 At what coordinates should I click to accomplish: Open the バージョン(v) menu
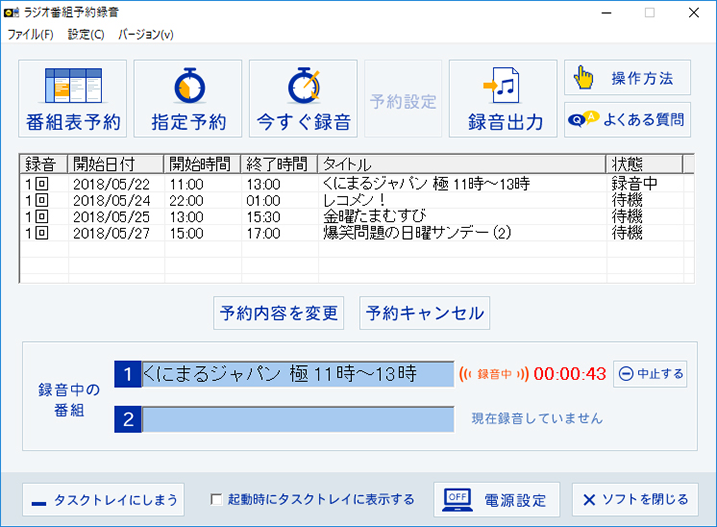point(146,34)
